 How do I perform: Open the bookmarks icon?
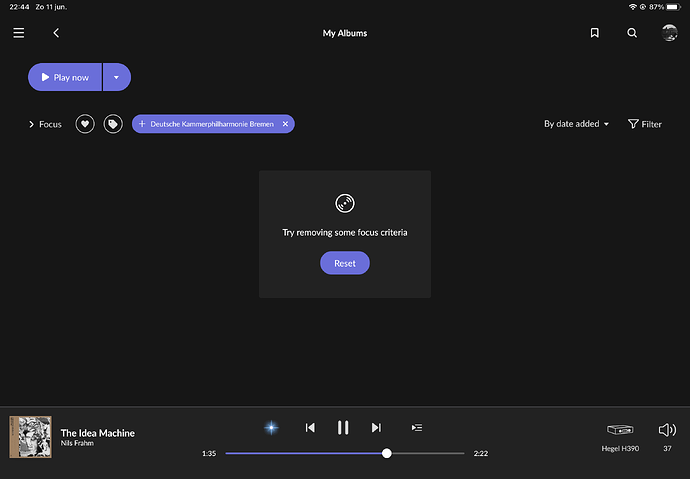click(594, 33)
